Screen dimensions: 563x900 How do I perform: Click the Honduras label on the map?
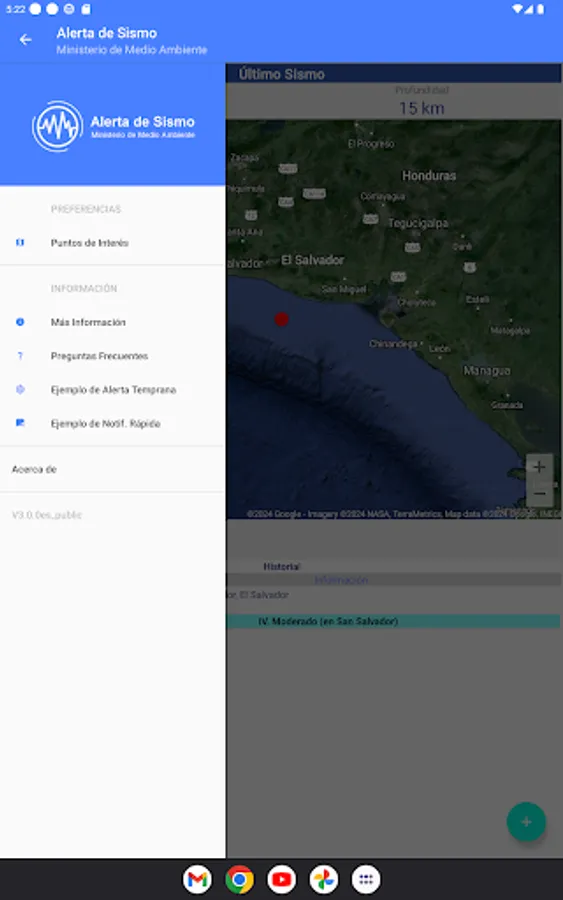point(429,176)
